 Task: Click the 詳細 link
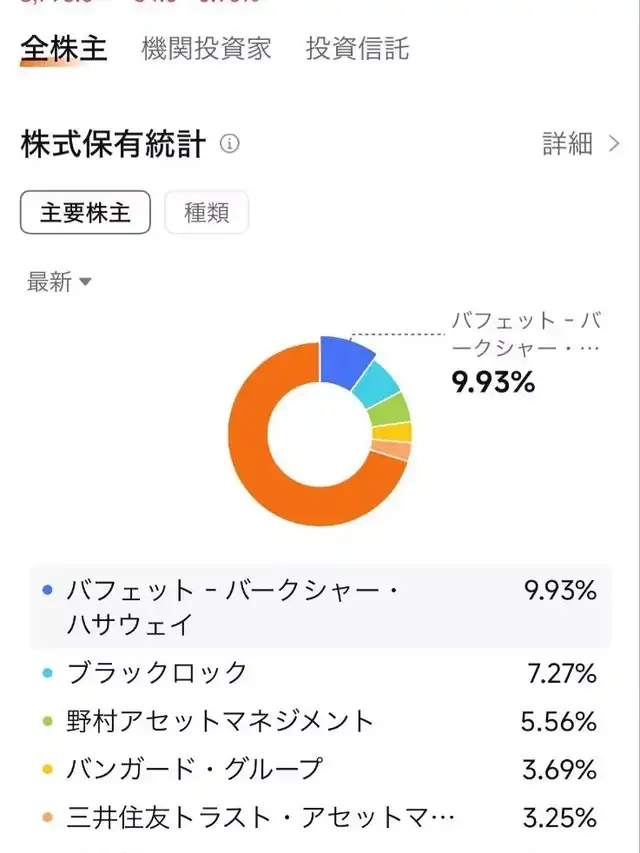point(568,144)
